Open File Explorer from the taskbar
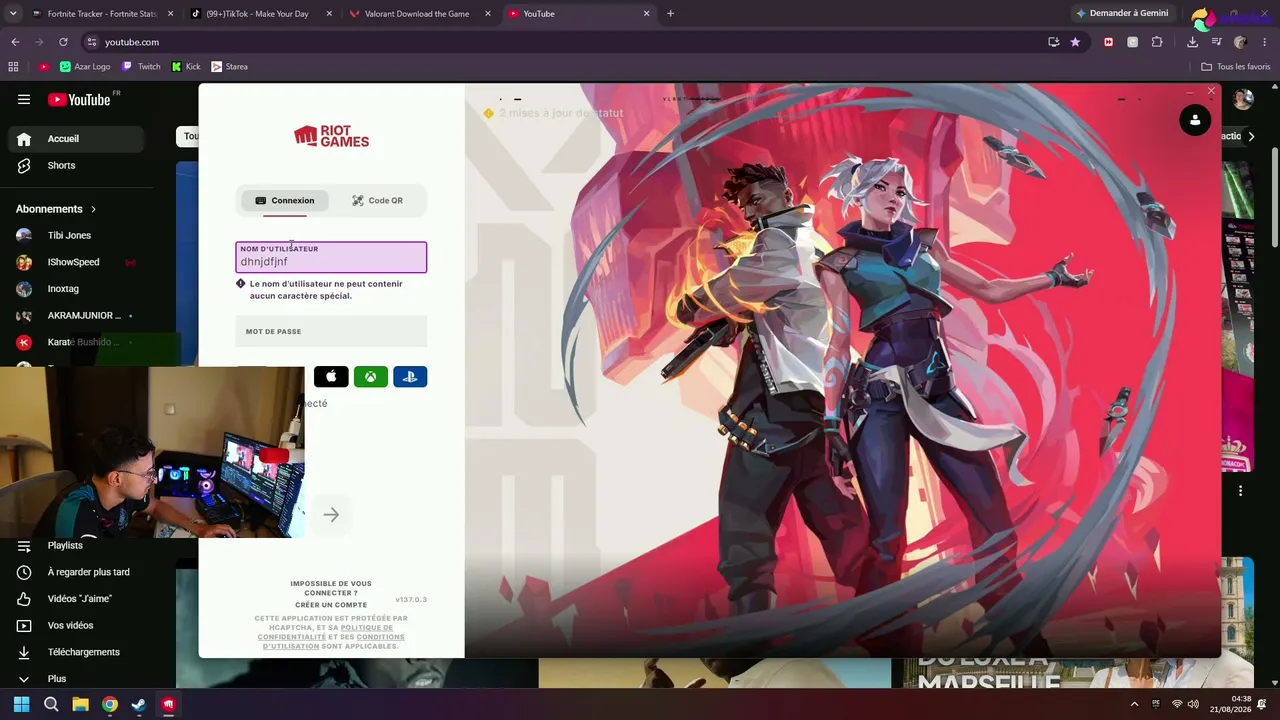Viewport: 1280px width, 720px height. (x=80, y=704)
